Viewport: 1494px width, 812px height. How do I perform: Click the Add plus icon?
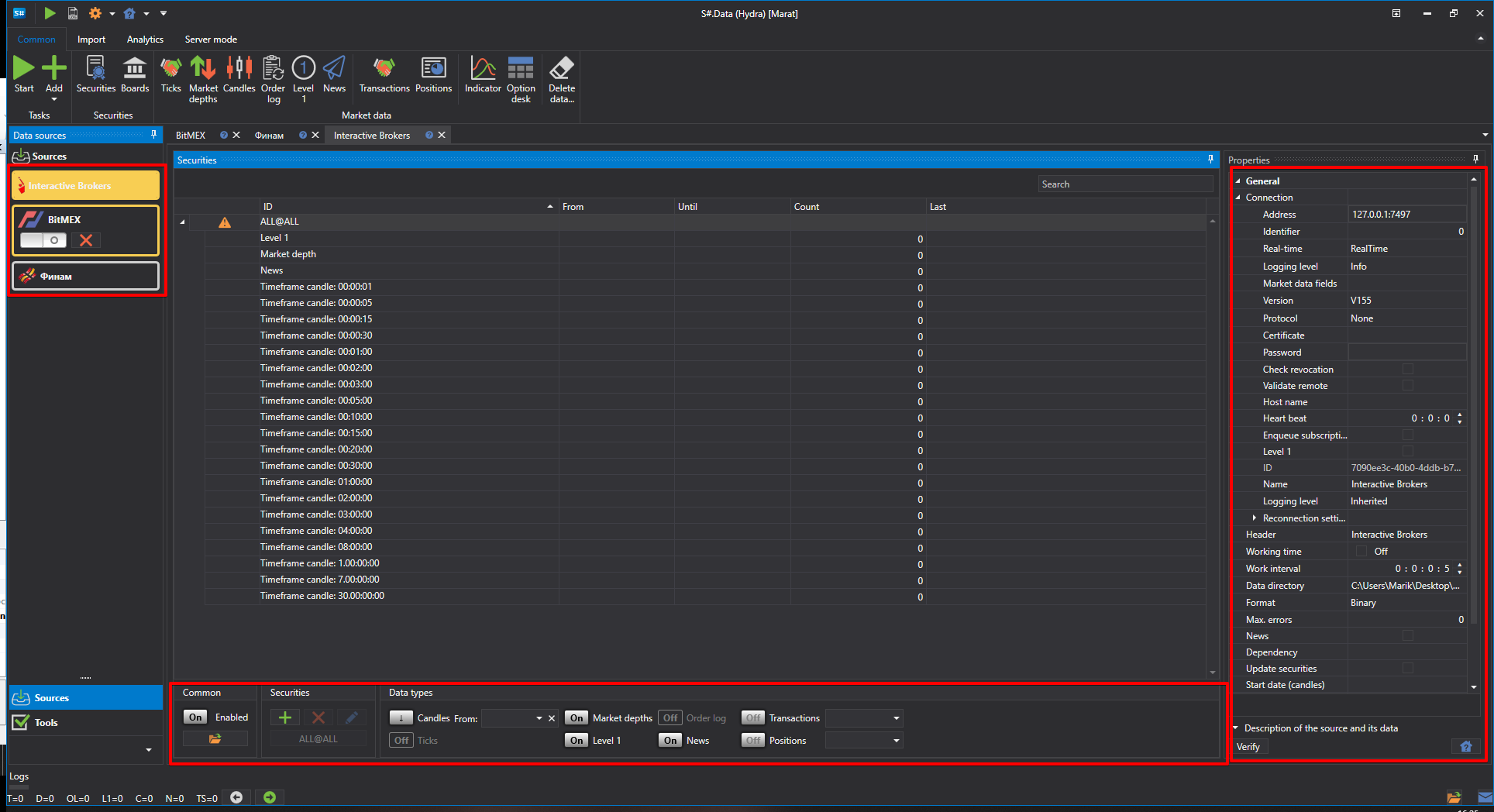[54, 68]
